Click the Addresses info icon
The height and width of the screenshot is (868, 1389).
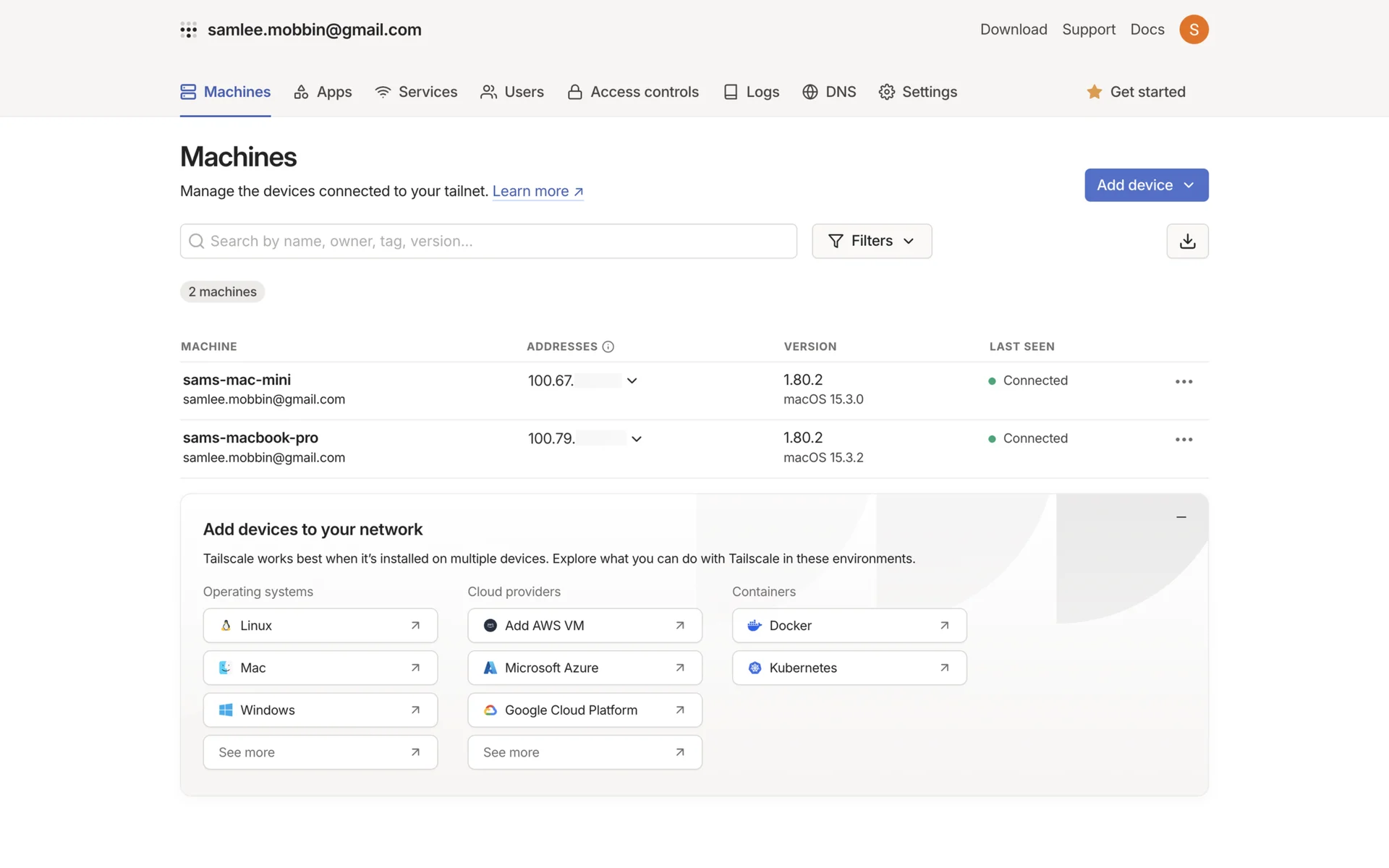point(608,346)
